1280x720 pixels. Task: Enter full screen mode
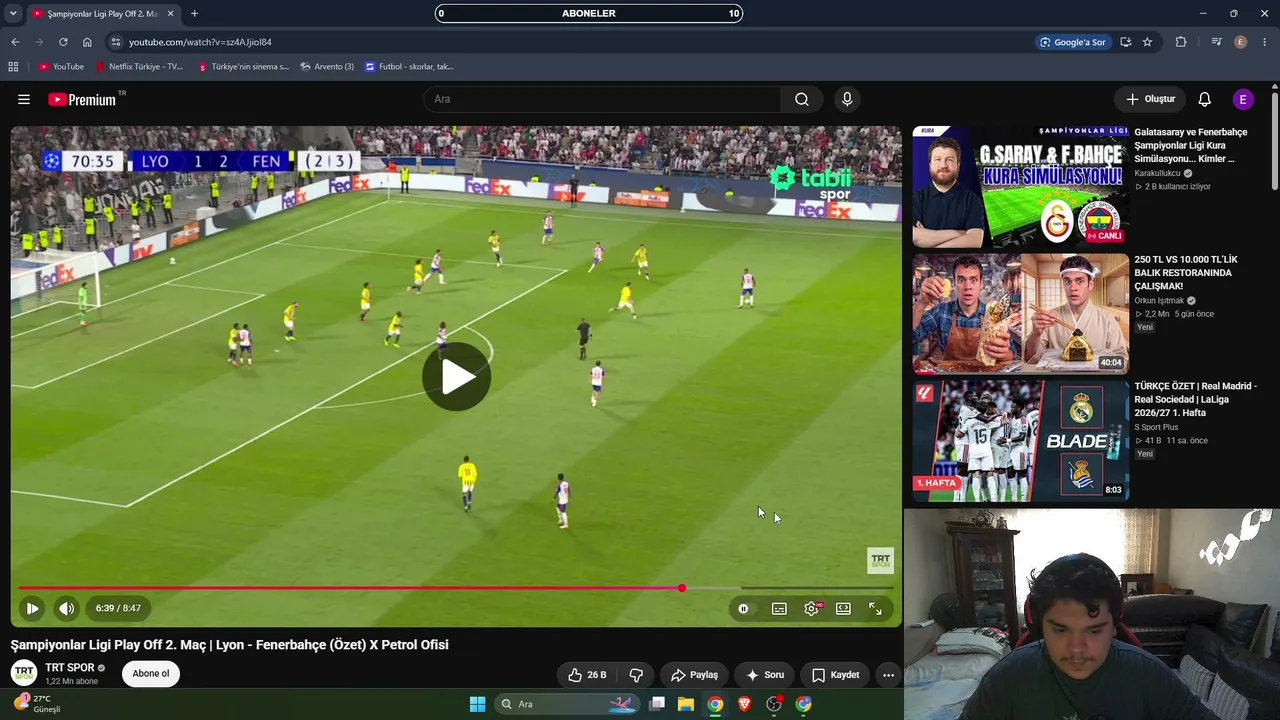tap(875, 608)
